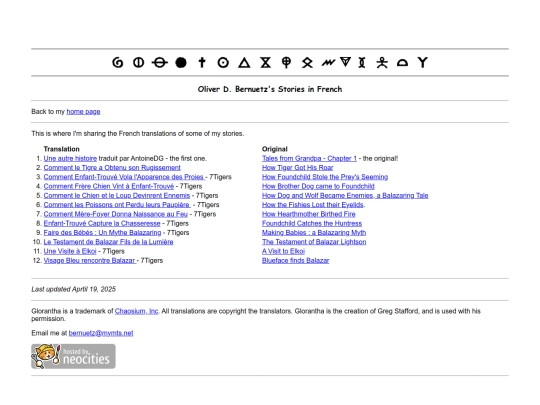Click the wide hourglass-shaped rune

[x=266, y=63]
